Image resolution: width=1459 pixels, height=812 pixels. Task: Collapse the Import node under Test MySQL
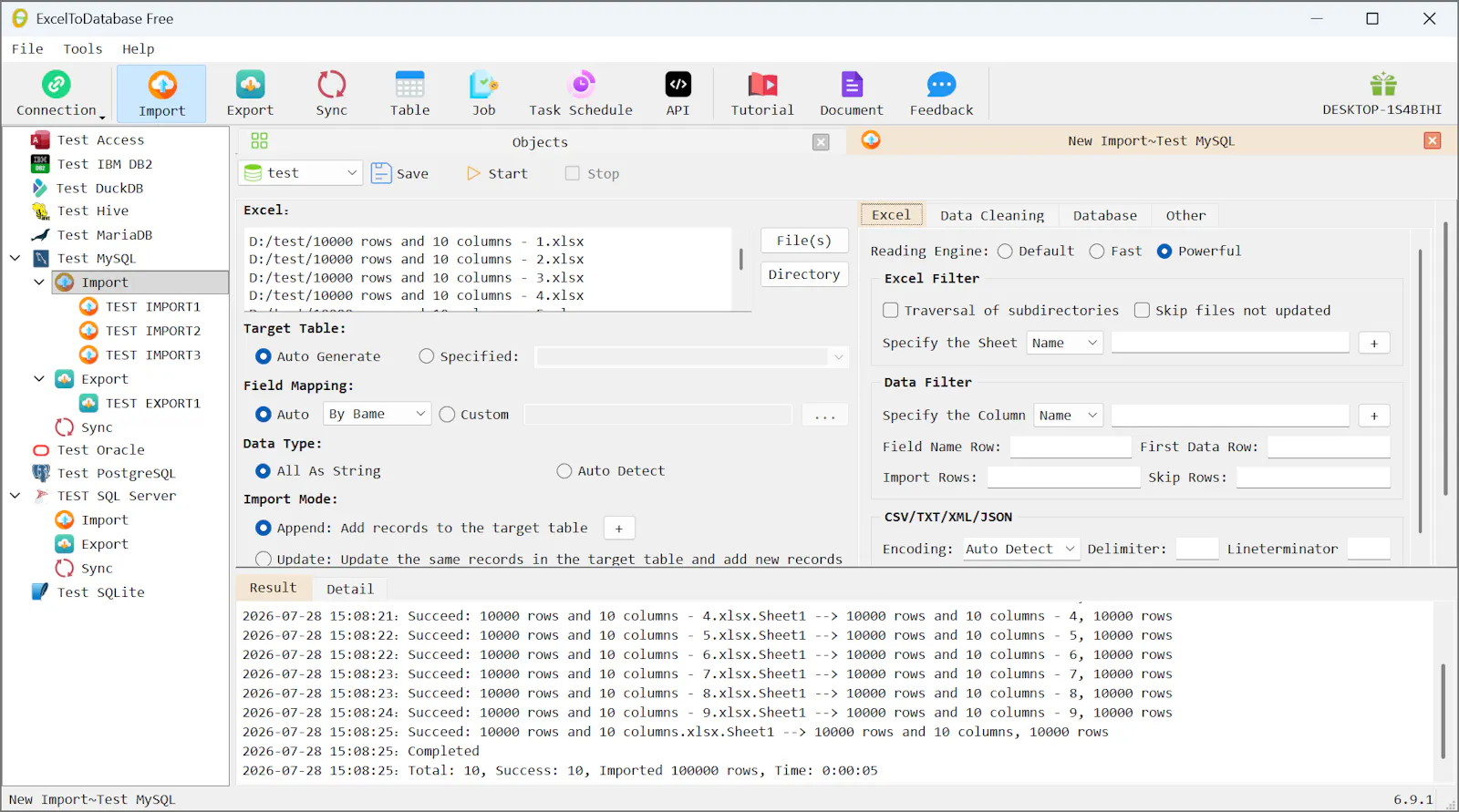point(39,283)
